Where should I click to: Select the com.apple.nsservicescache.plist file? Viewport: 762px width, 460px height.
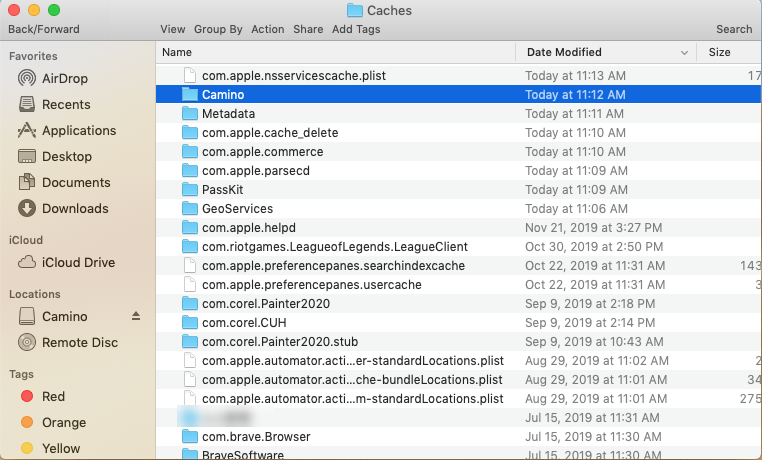(293, 75)
